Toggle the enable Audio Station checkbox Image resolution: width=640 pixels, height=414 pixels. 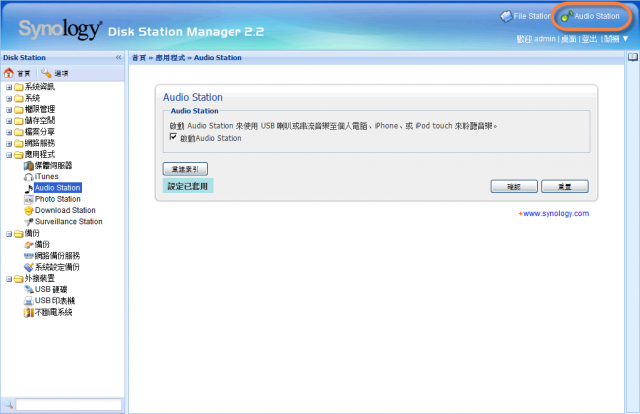click(x=173, y=137)
